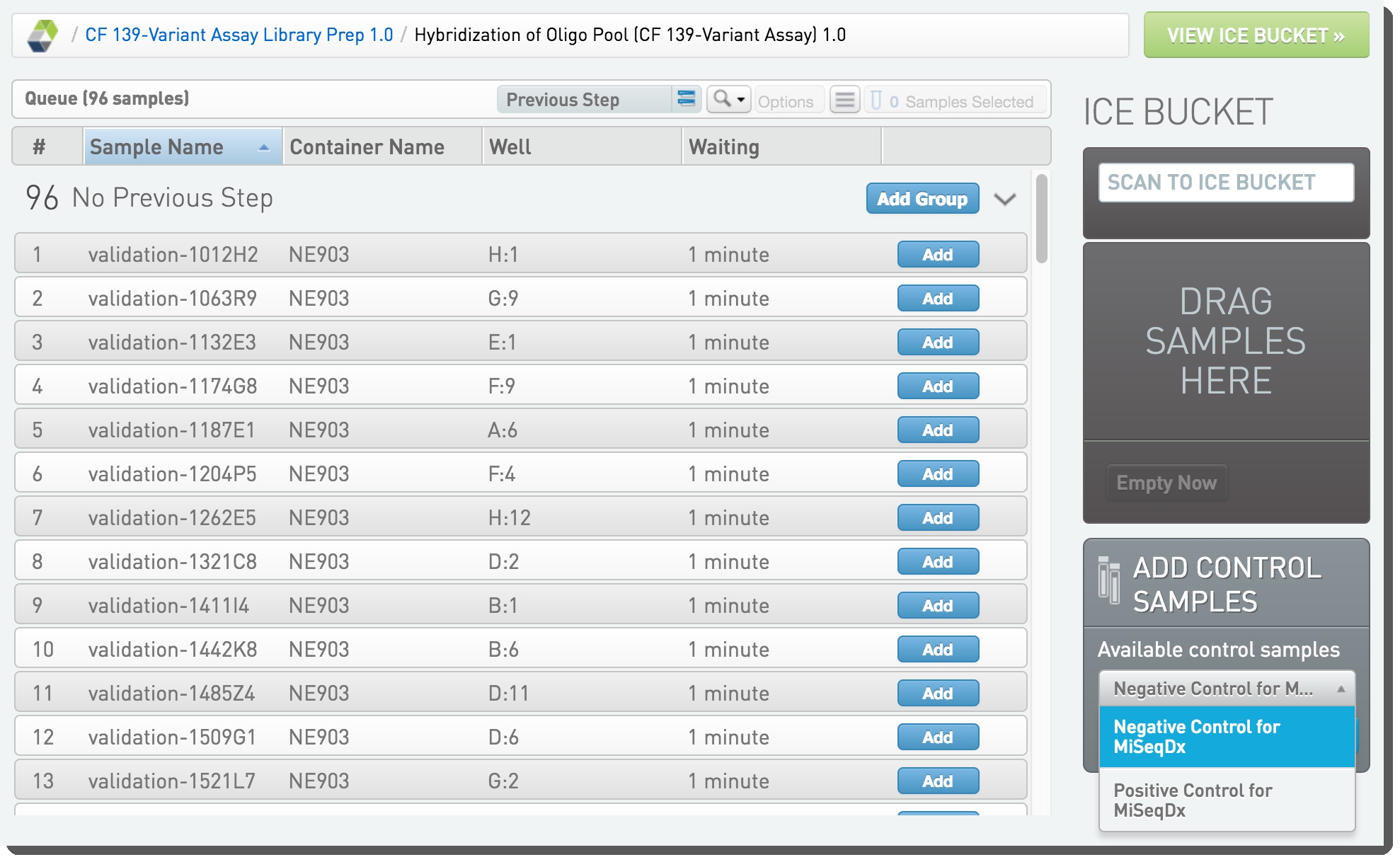The height and width of the screenshot is (862, 1400).
Task: Click the Clarity LIMS home logo
Action: click(42, 35)
